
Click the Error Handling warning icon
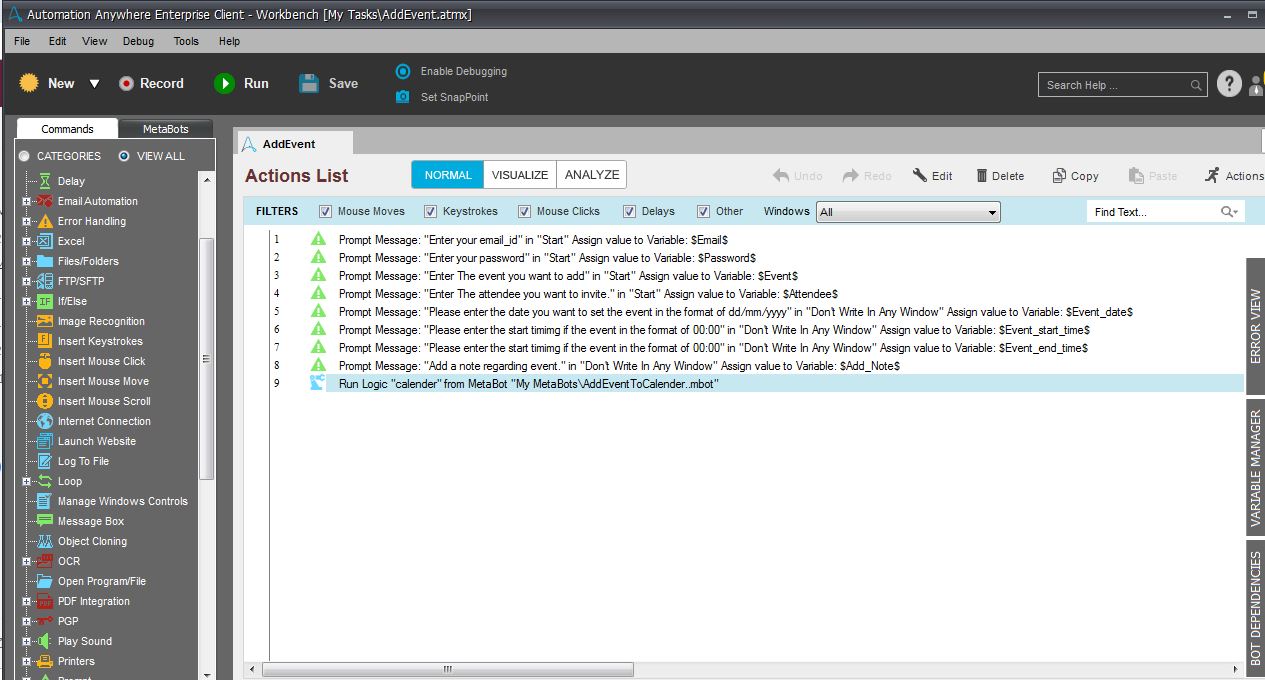click(45, 221)
